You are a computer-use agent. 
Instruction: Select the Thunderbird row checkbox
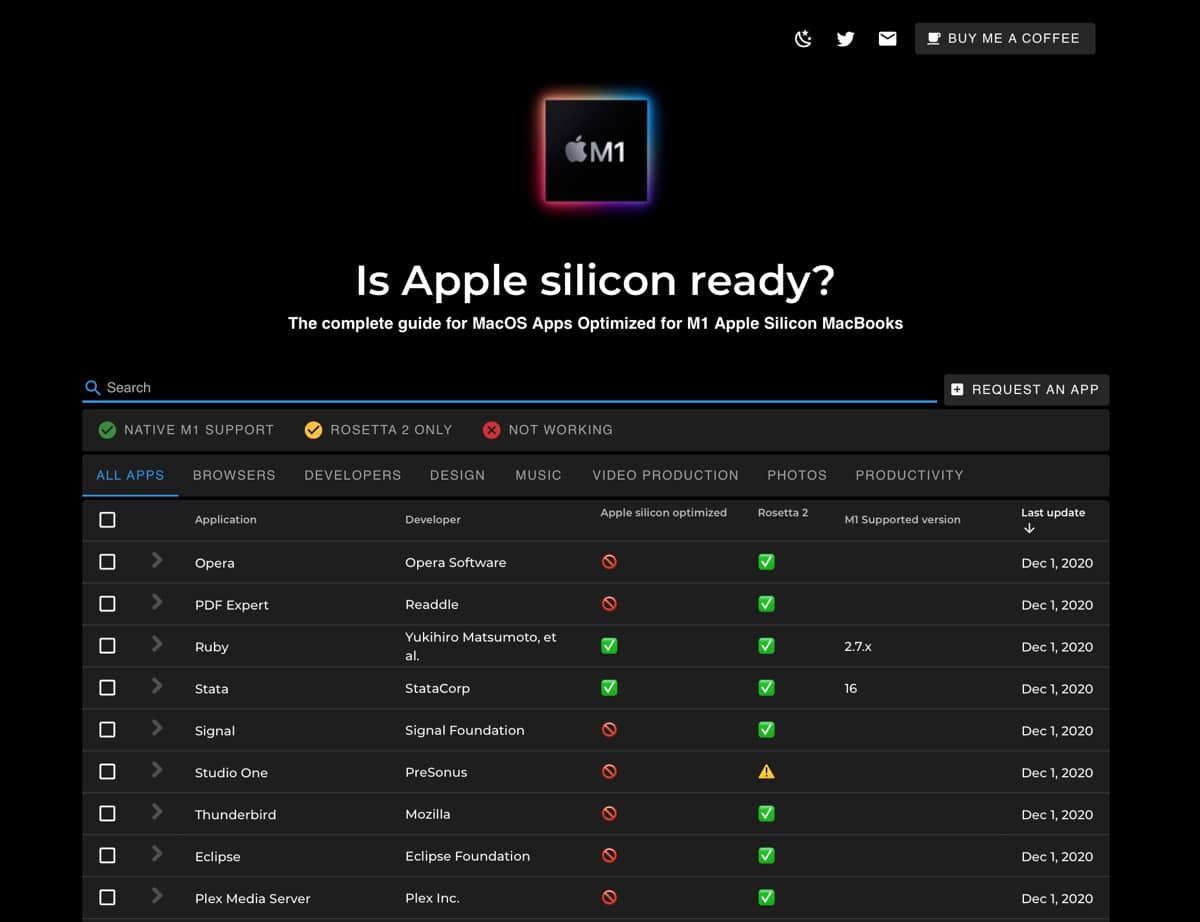107,814
